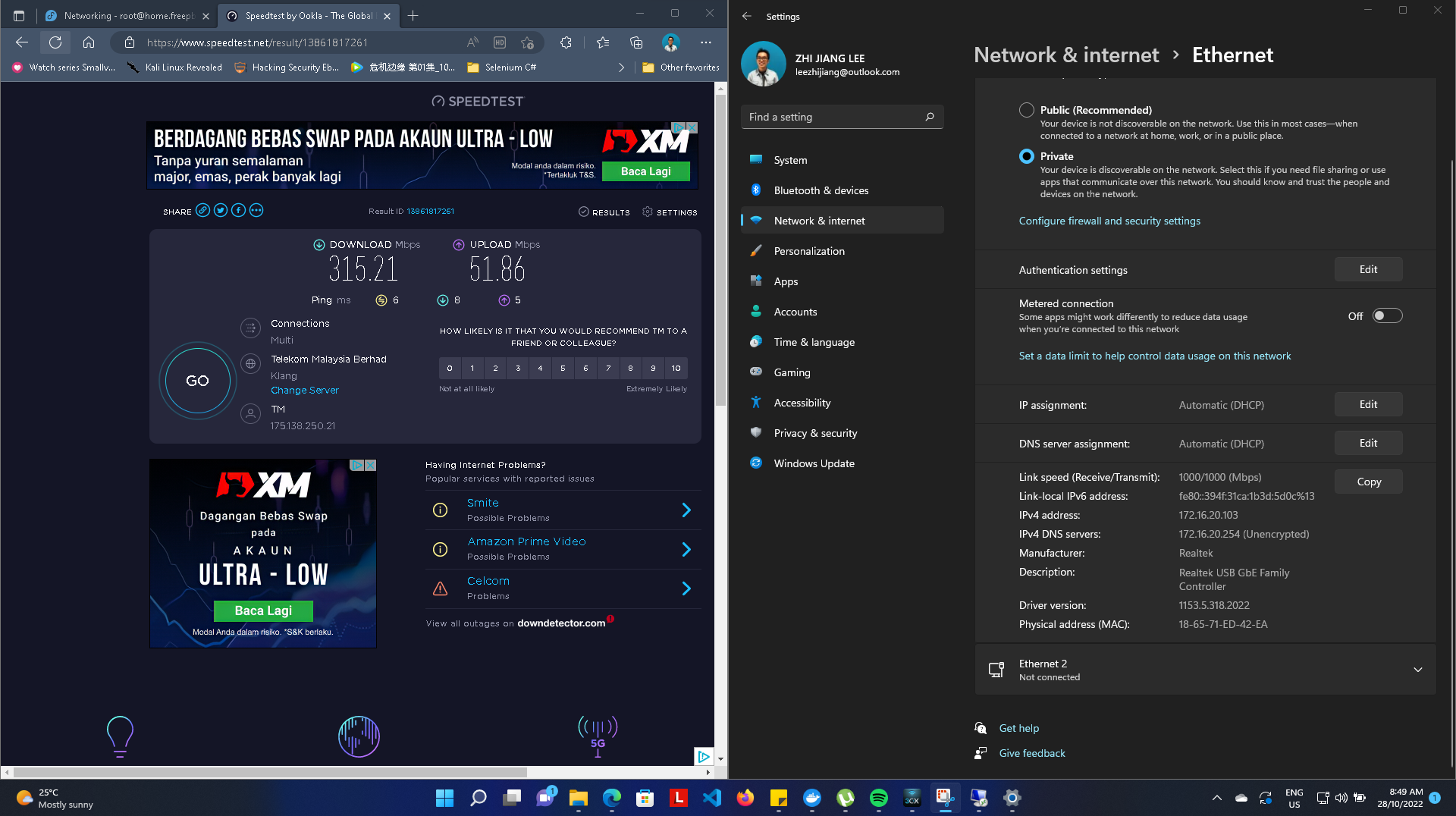The width and height of the screenshot is (1456, 816).
Task: Rate recommendation score 7
Action: tap(608, 369)
